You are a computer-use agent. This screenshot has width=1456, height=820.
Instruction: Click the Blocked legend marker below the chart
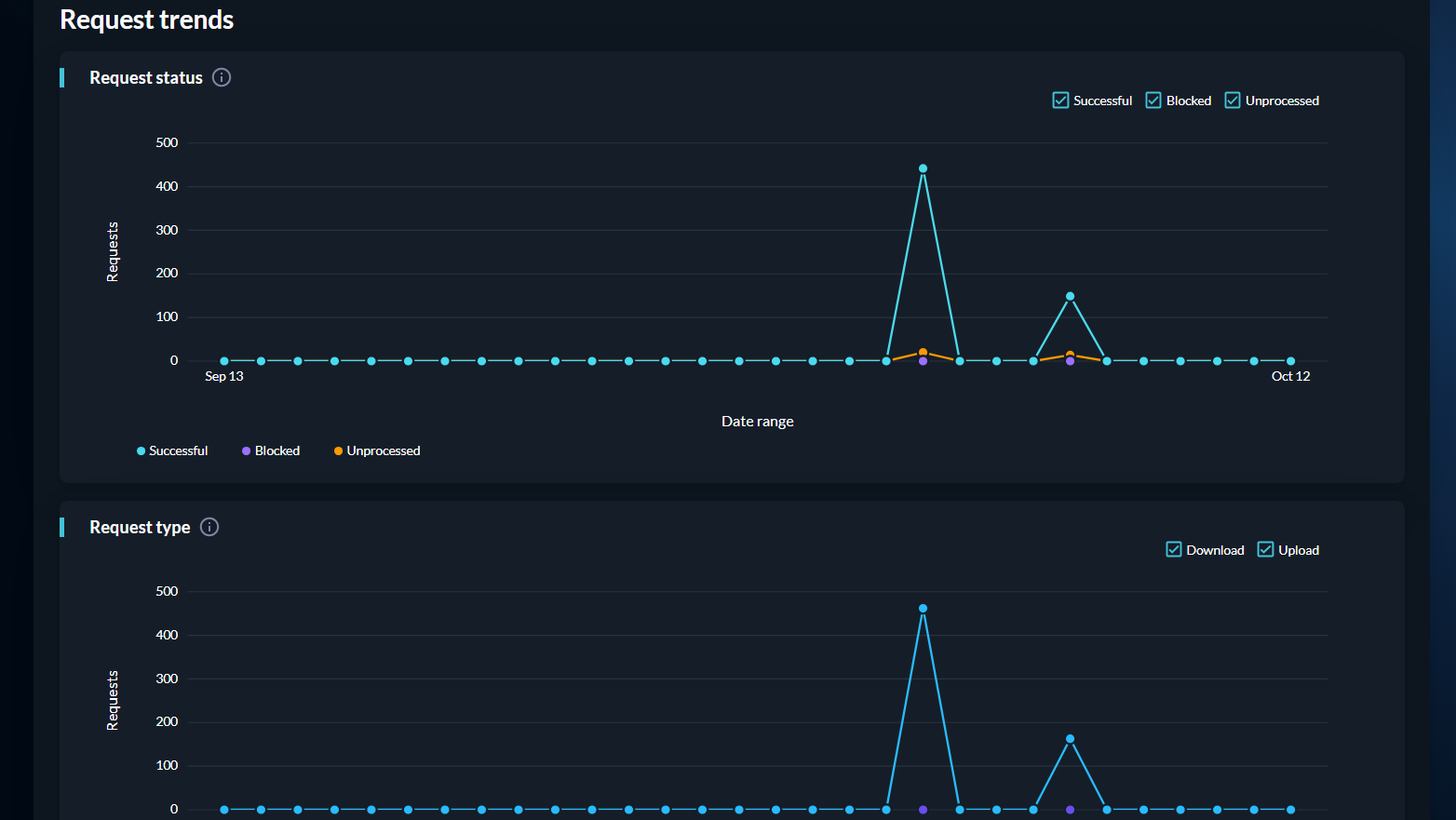pos(245,450)
